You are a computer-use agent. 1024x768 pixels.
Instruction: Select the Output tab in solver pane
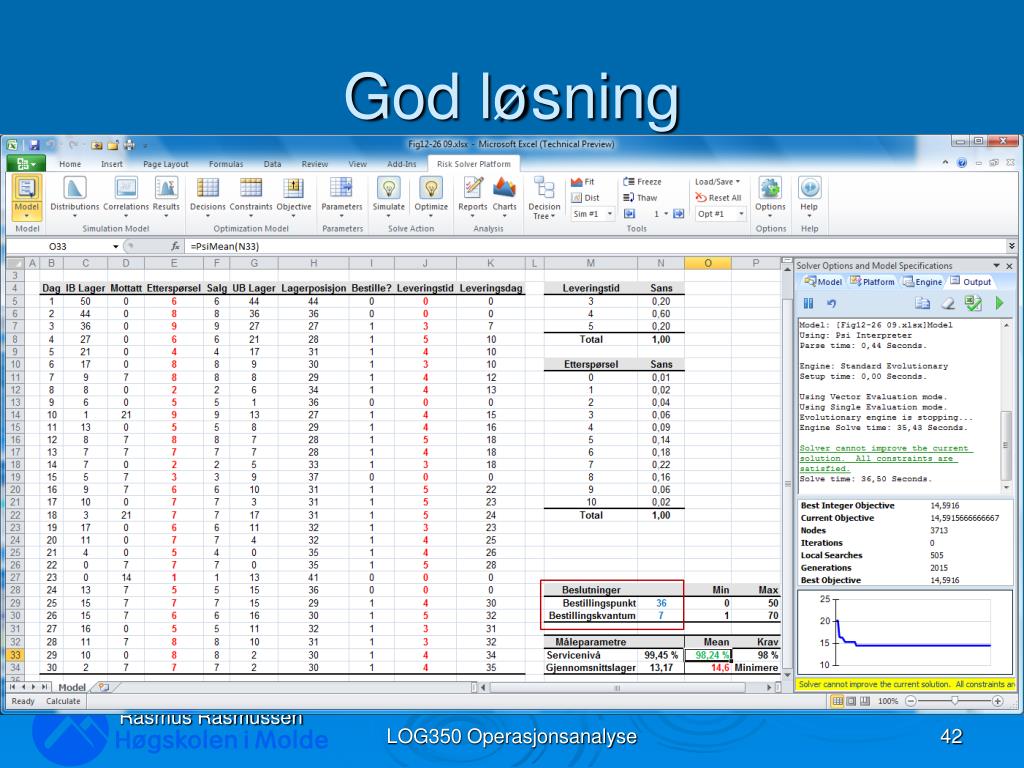coord(971,281)
